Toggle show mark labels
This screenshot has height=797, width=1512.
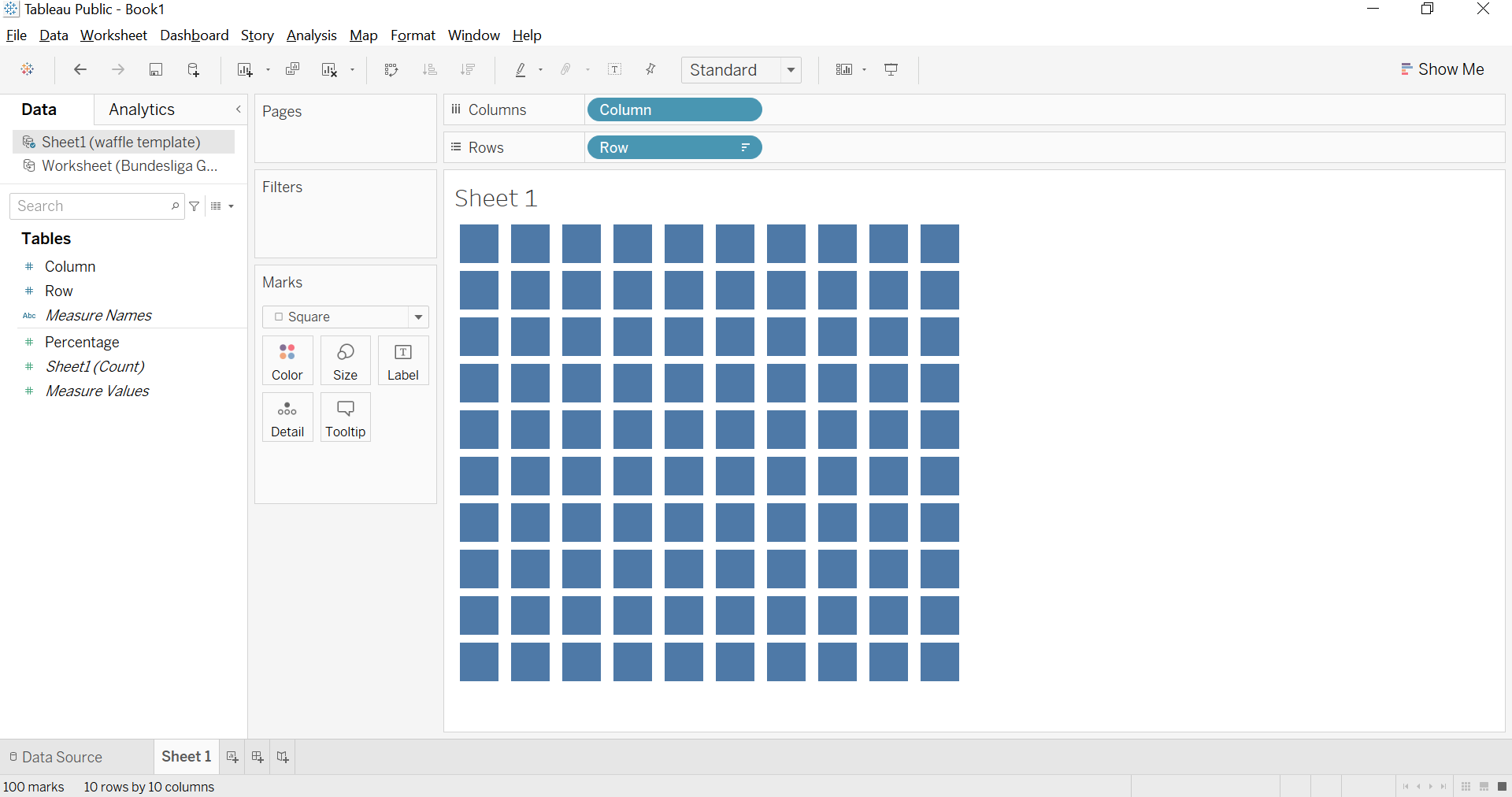615,69
